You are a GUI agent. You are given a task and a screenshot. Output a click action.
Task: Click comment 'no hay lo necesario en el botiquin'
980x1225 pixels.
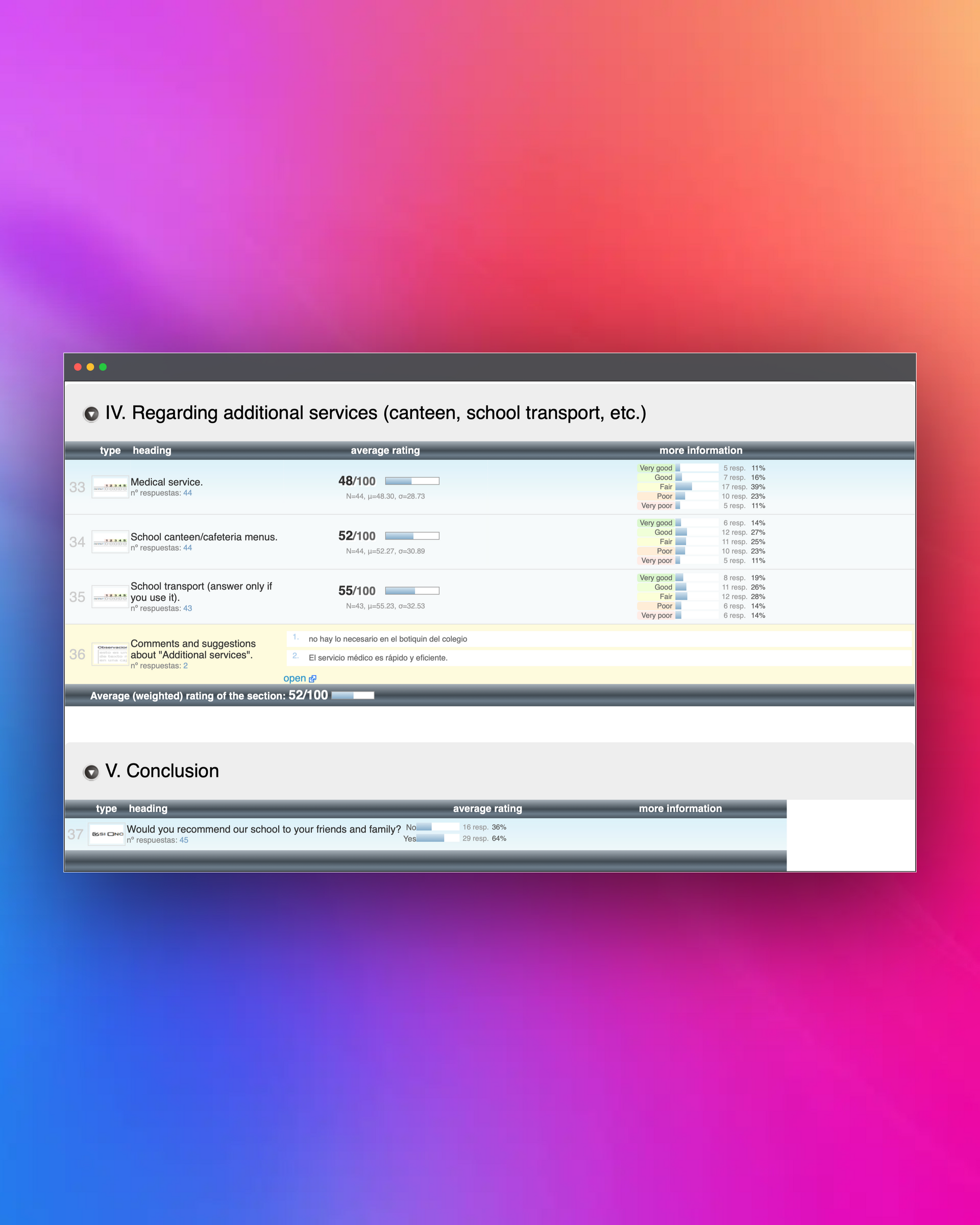388,639
